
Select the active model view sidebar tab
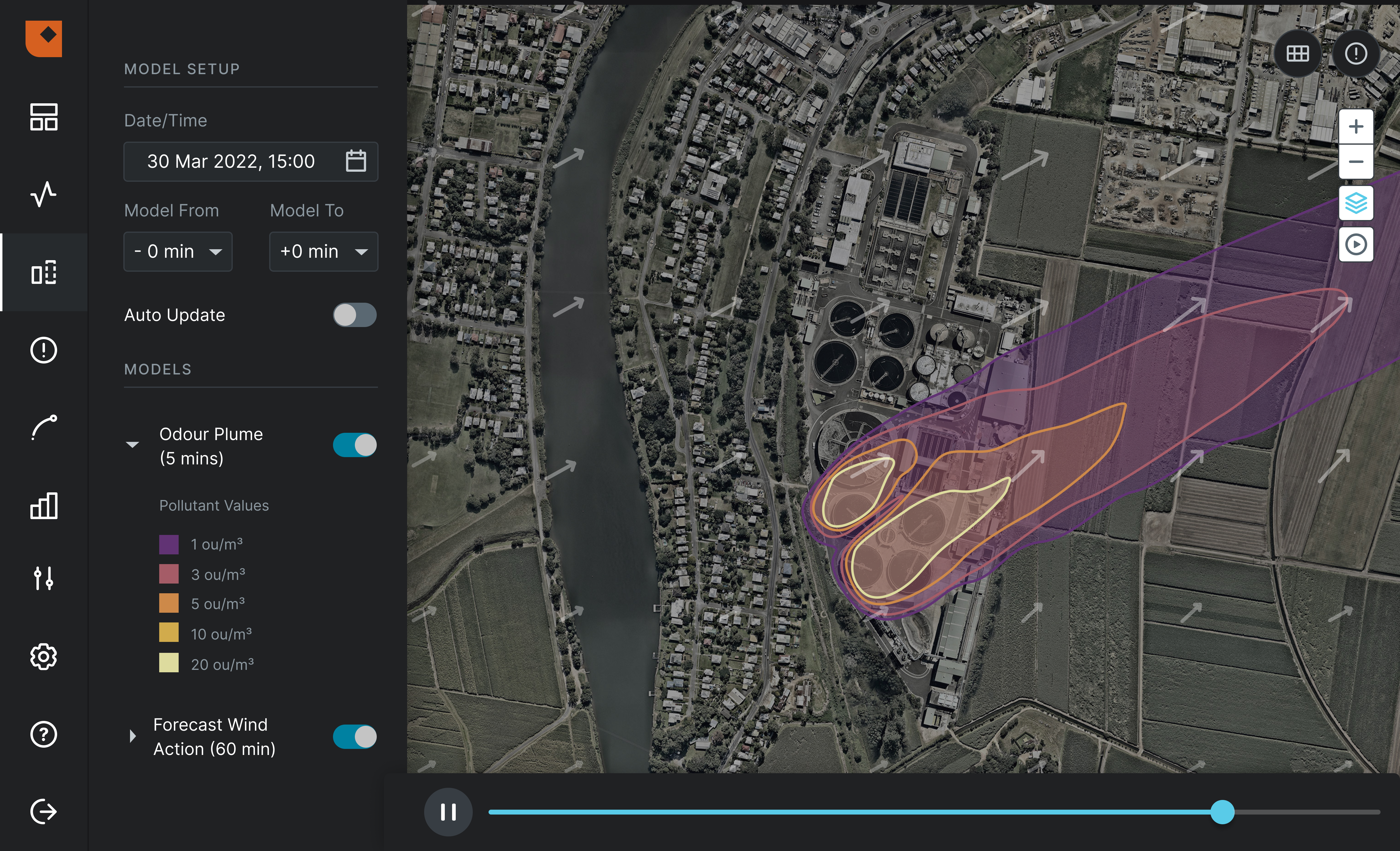click(43, 272)
